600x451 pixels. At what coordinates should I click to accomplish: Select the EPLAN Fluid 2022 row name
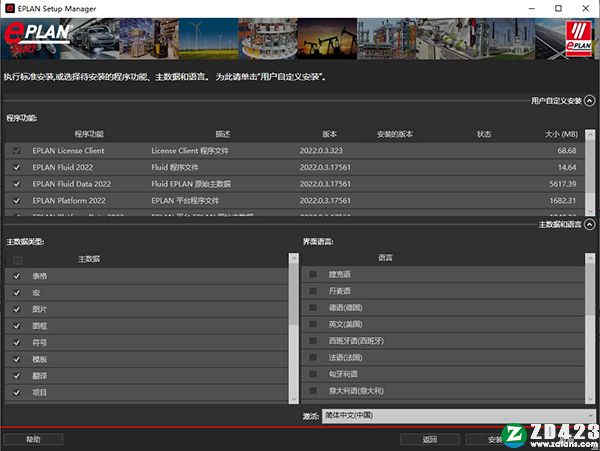click(x=63, y=167)
